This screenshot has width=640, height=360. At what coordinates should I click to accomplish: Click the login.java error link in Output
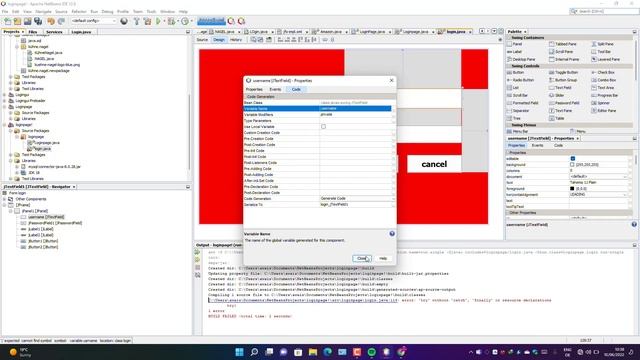click(x=303, y=300)
